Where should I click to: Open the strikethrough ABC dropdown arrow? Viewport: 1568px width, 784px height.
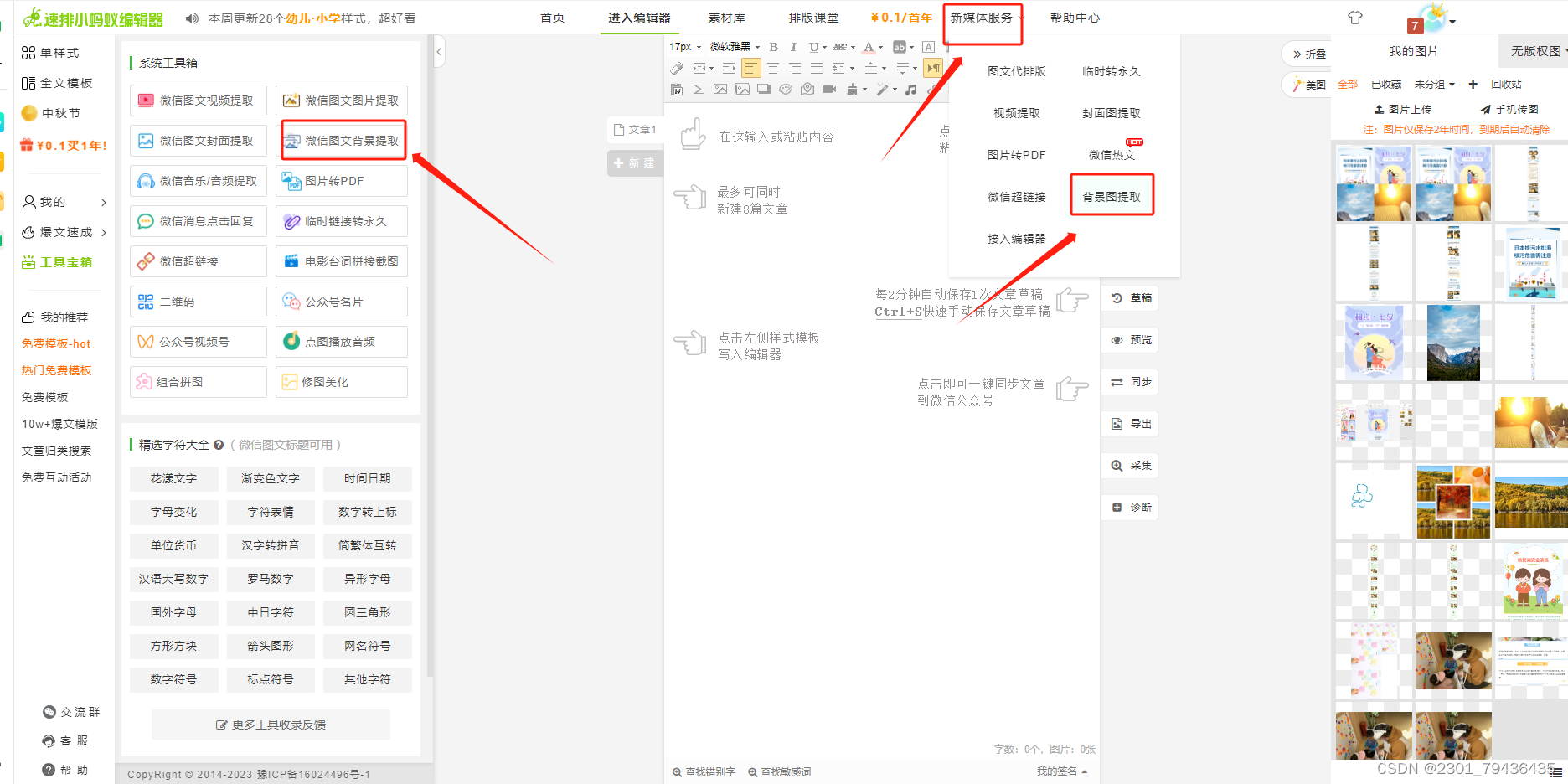pyautogui.click(x=853, y=47)
